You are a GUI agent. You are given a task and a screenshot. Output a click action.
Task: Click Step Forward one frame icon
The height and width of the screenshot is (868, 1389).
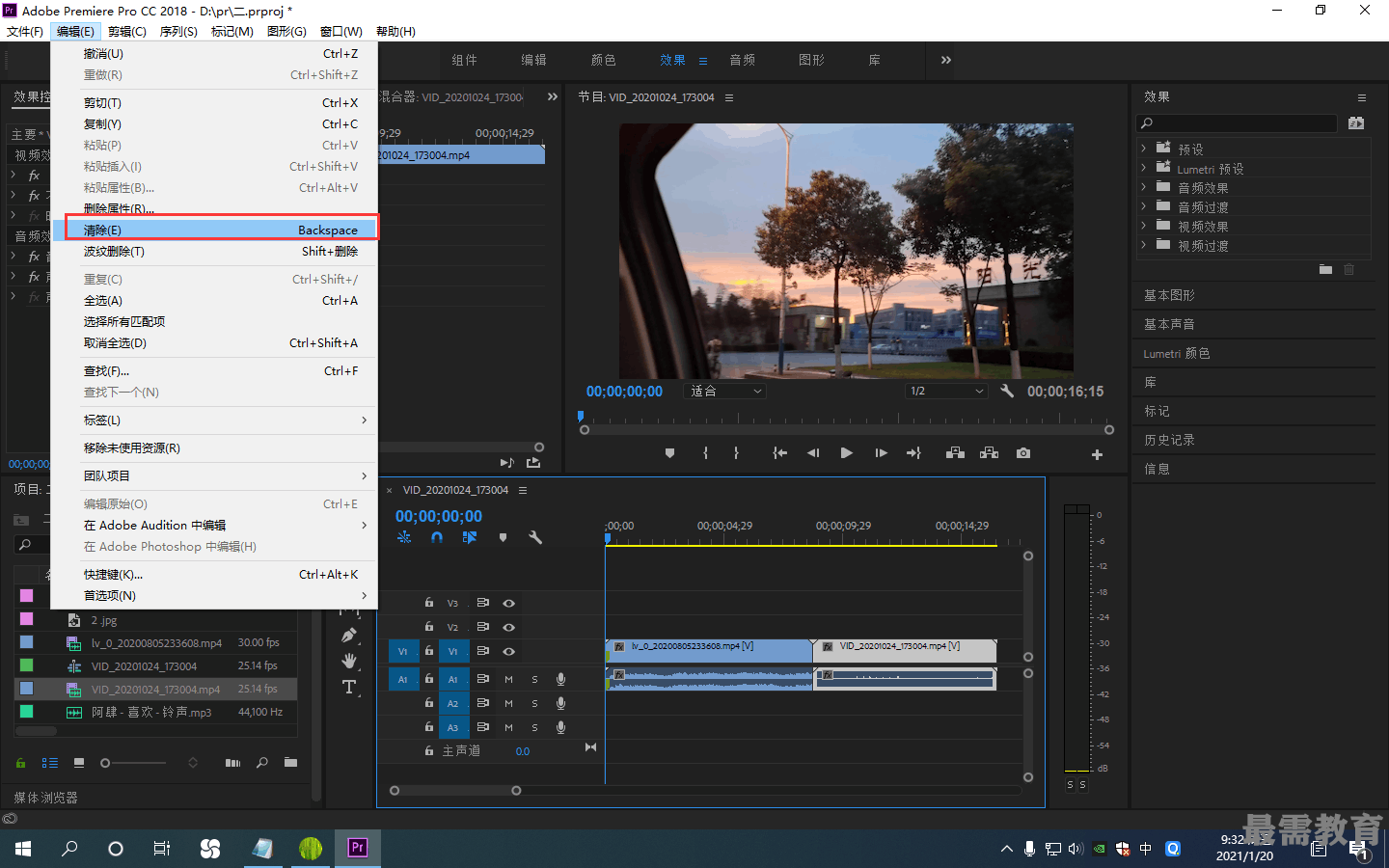coord(881,453)
